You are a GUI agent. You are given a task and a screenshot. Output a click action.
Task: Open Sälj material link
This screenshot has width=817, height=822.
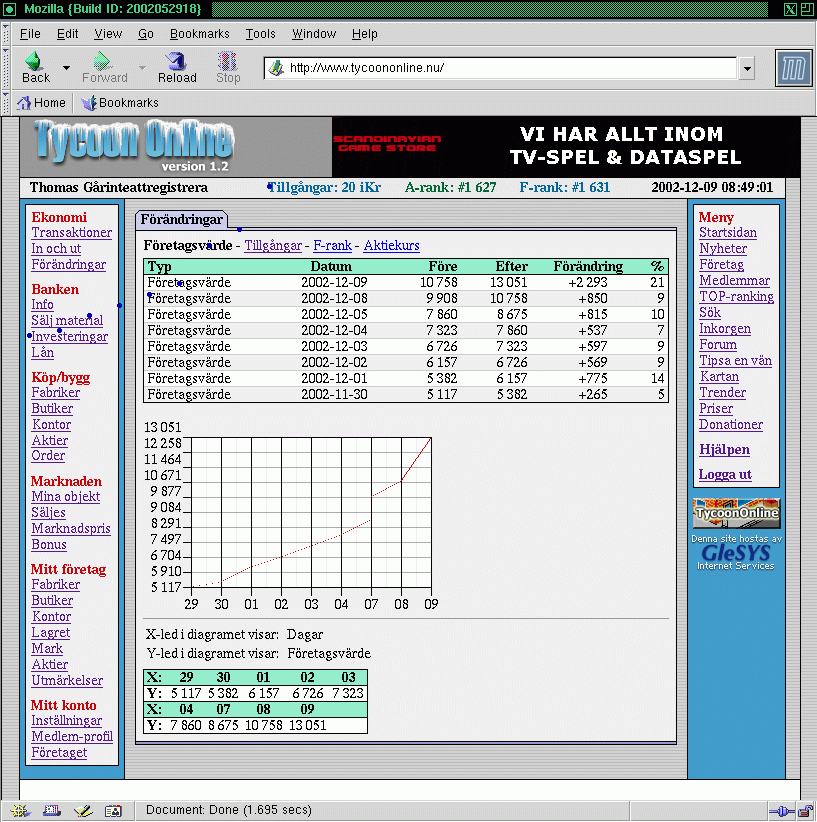coord(67,320)
